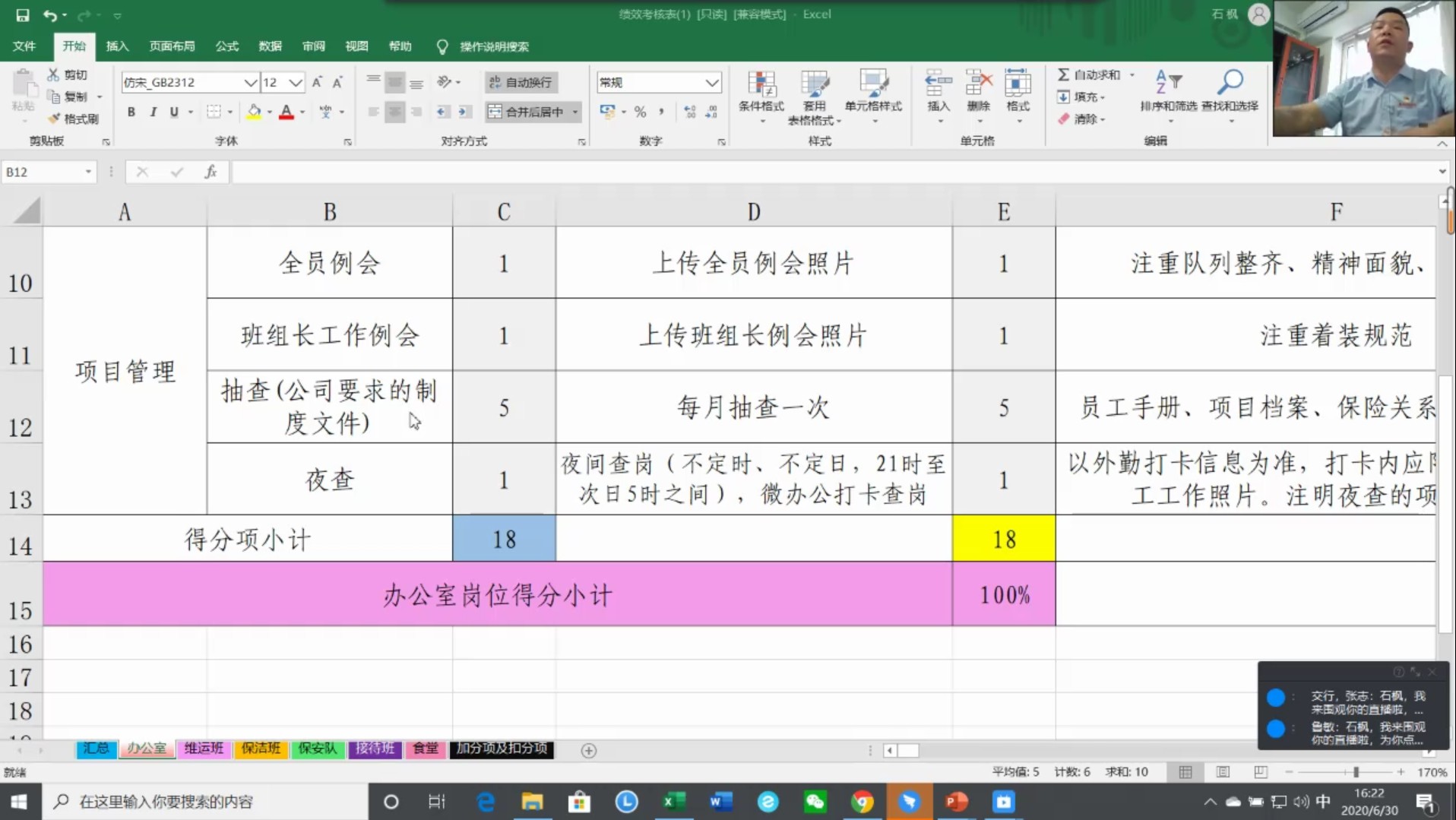Screen dimensions: 1456x820
Task: Expand the number format dropdown
Action: [x=711, y=82]
